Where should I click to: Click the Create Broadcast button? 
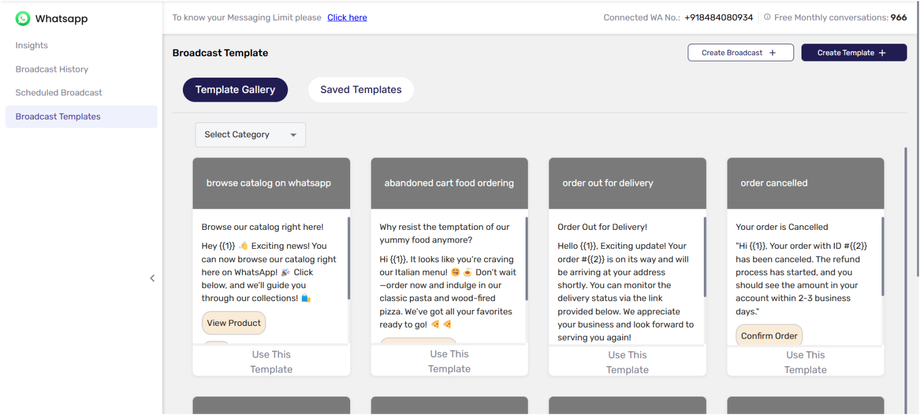[740, 53]
